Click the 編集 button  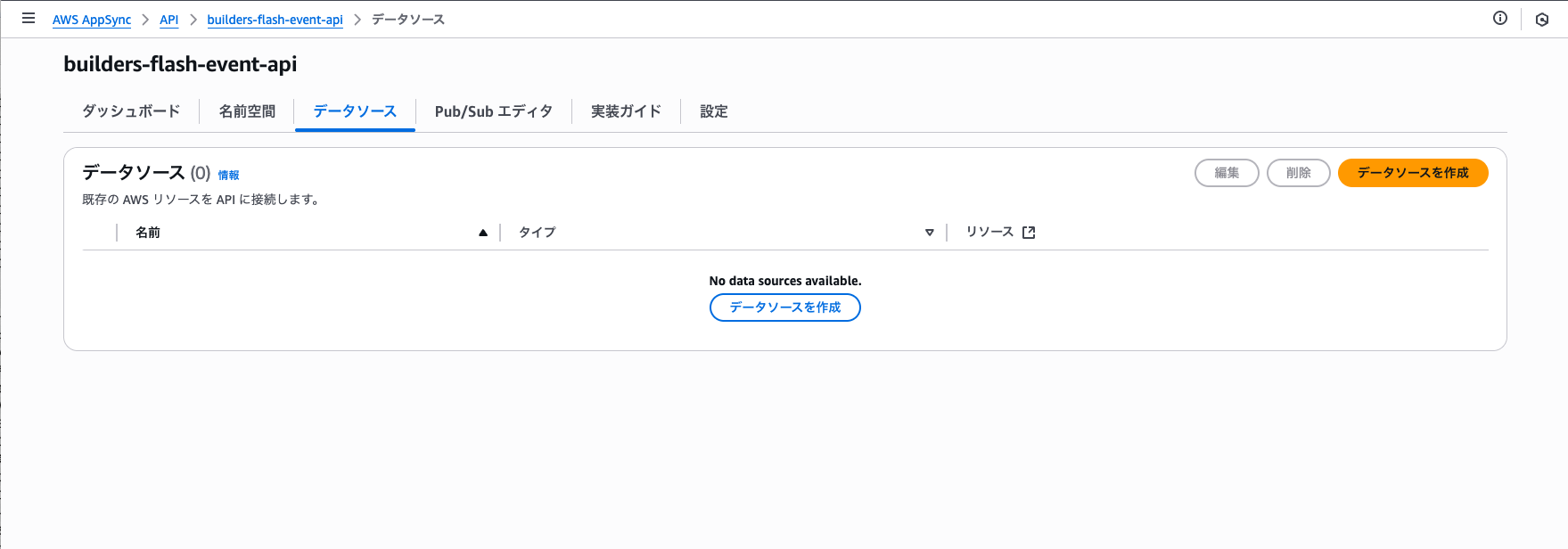[x=1227, y=173]
